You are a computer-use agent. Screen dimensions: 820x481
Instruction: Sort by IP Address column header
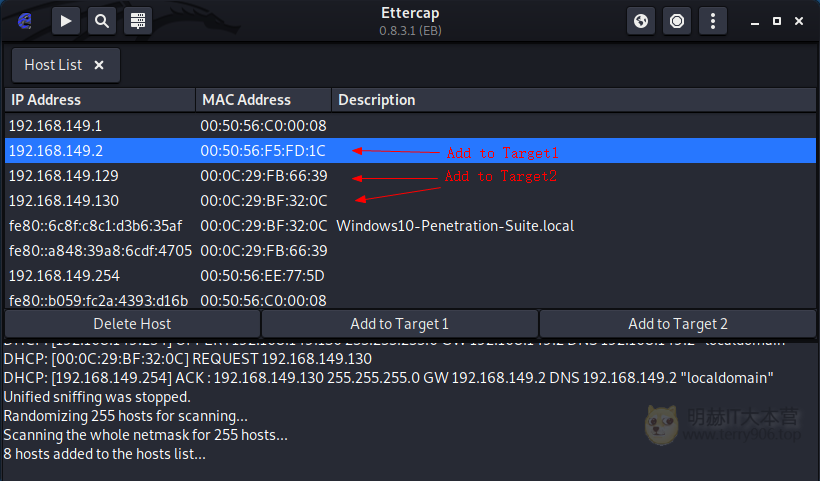click(x=100, y=100)
